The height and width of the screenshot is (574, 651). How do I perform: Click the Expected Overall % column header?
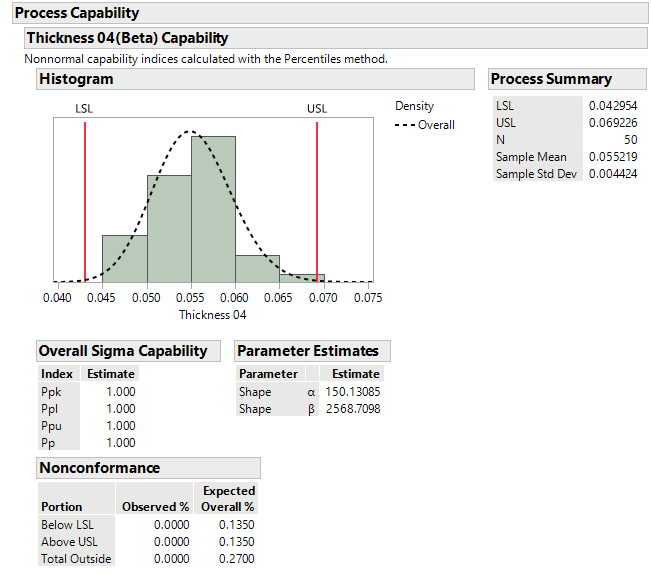pos(228,499)
